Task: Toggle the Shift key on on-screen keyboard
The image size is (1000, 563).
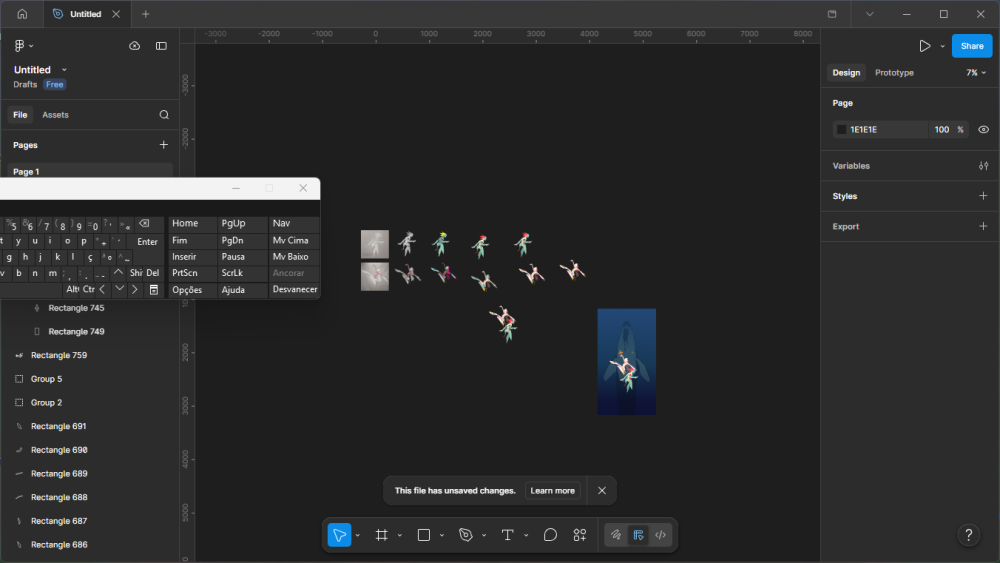Action: pyautogui.click(x=136, y=272)
